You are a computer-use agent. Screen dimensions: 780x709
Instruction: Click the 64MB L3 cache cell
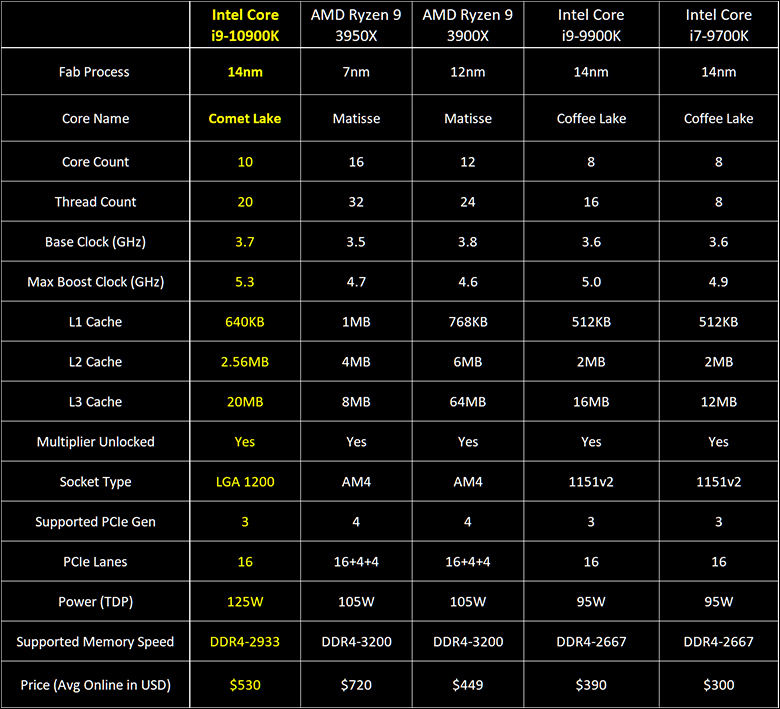point(468,402)
